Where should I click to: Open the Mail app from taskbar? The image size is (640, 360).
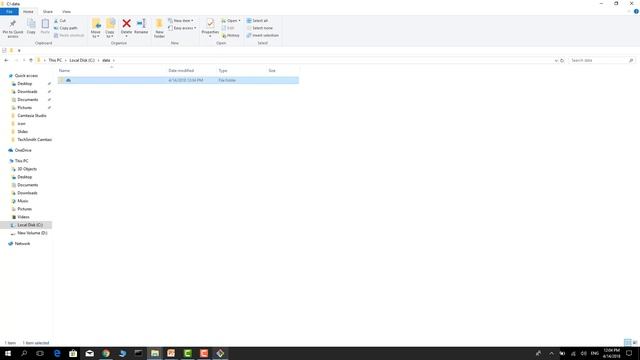click(89, 353)
